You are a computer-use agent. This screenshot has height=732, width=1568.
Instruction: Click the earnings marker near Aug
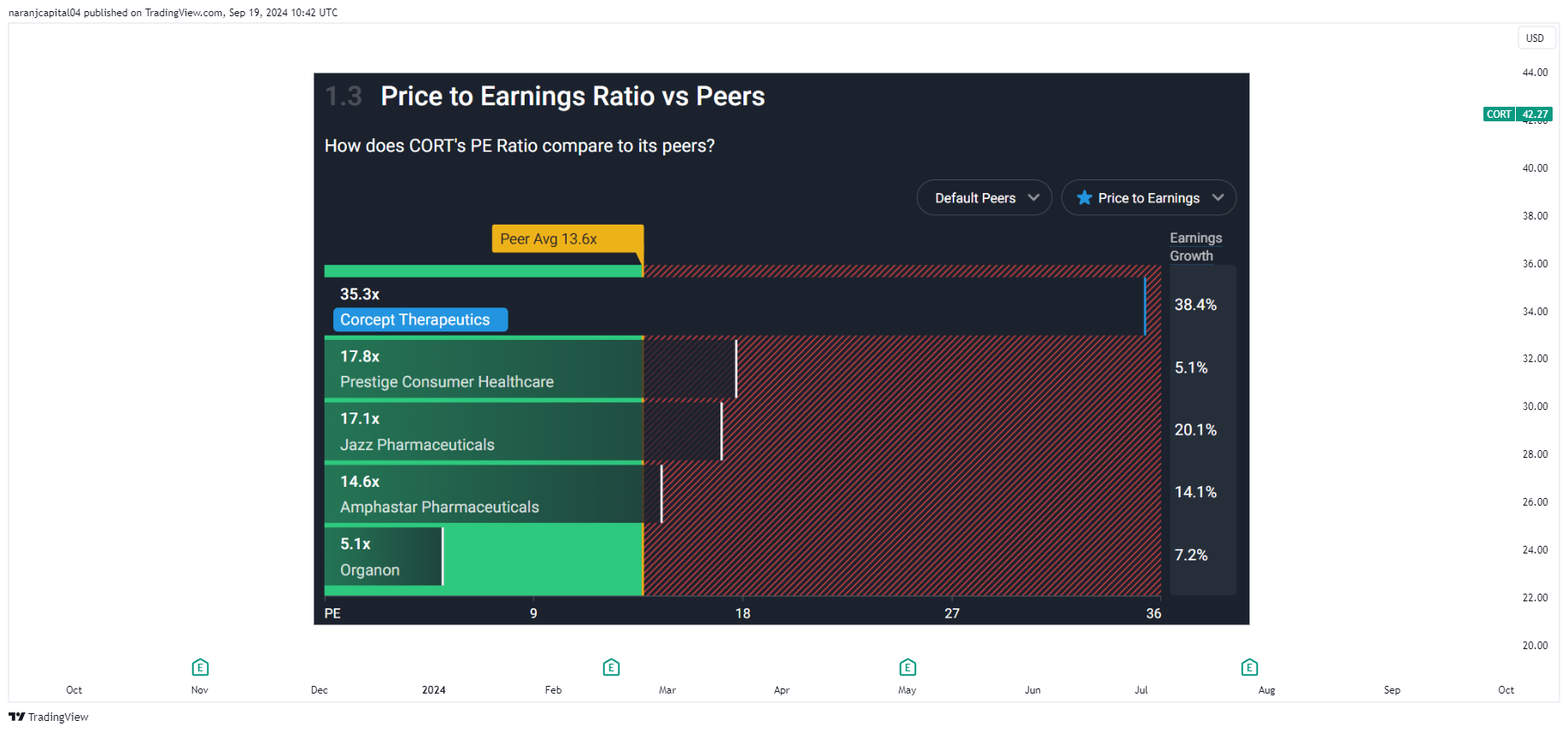pos(1249,667)
